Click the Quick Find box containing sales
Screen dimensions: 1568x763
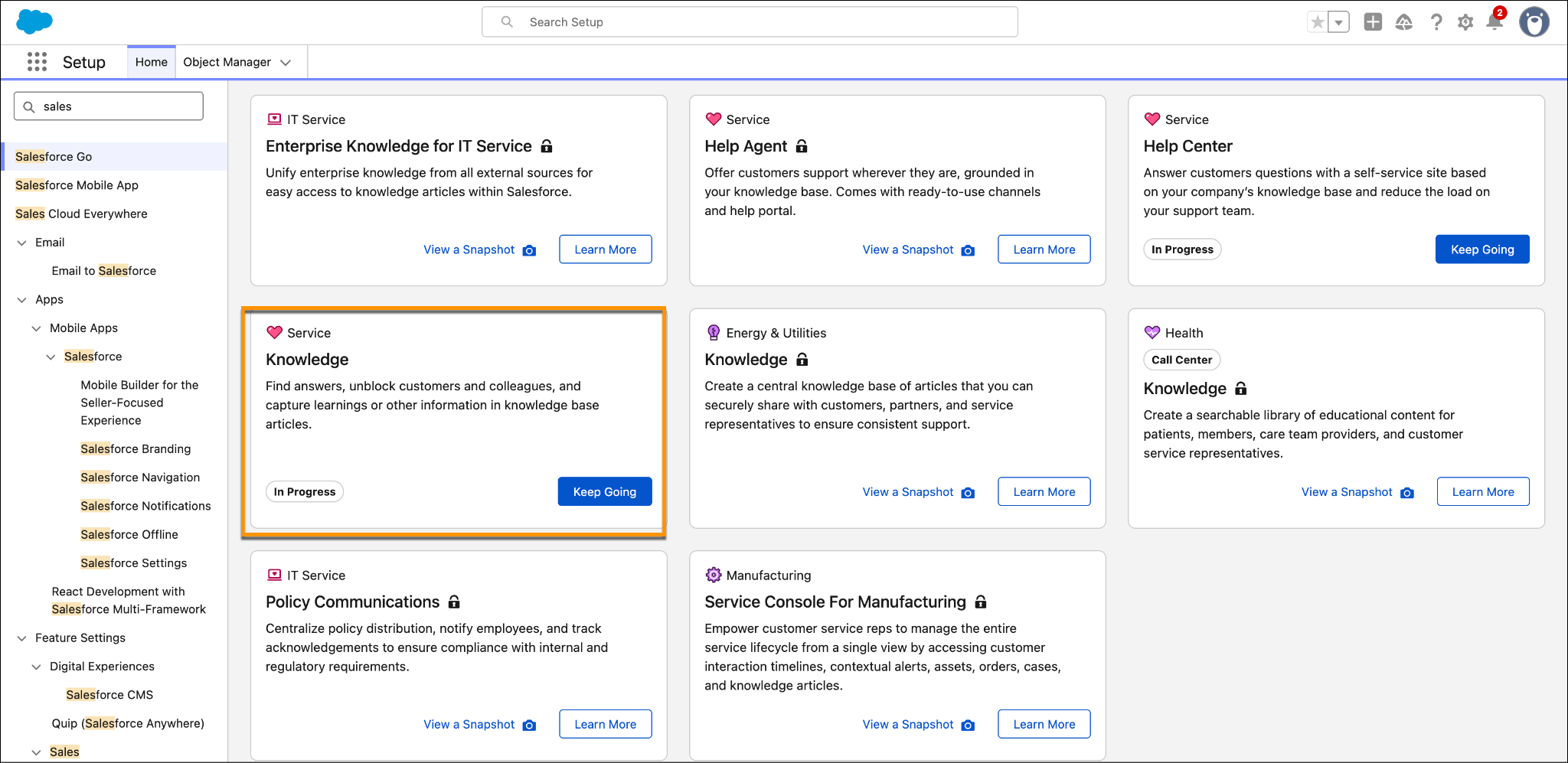pos(109,106)
